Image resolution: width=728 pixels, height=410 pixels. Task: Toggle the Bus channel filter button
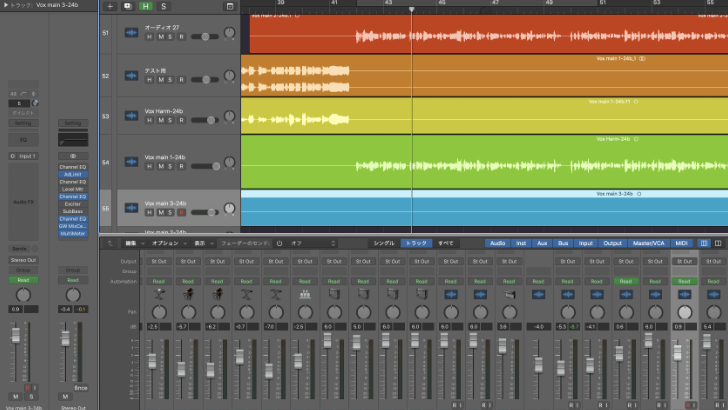(563, 243)
